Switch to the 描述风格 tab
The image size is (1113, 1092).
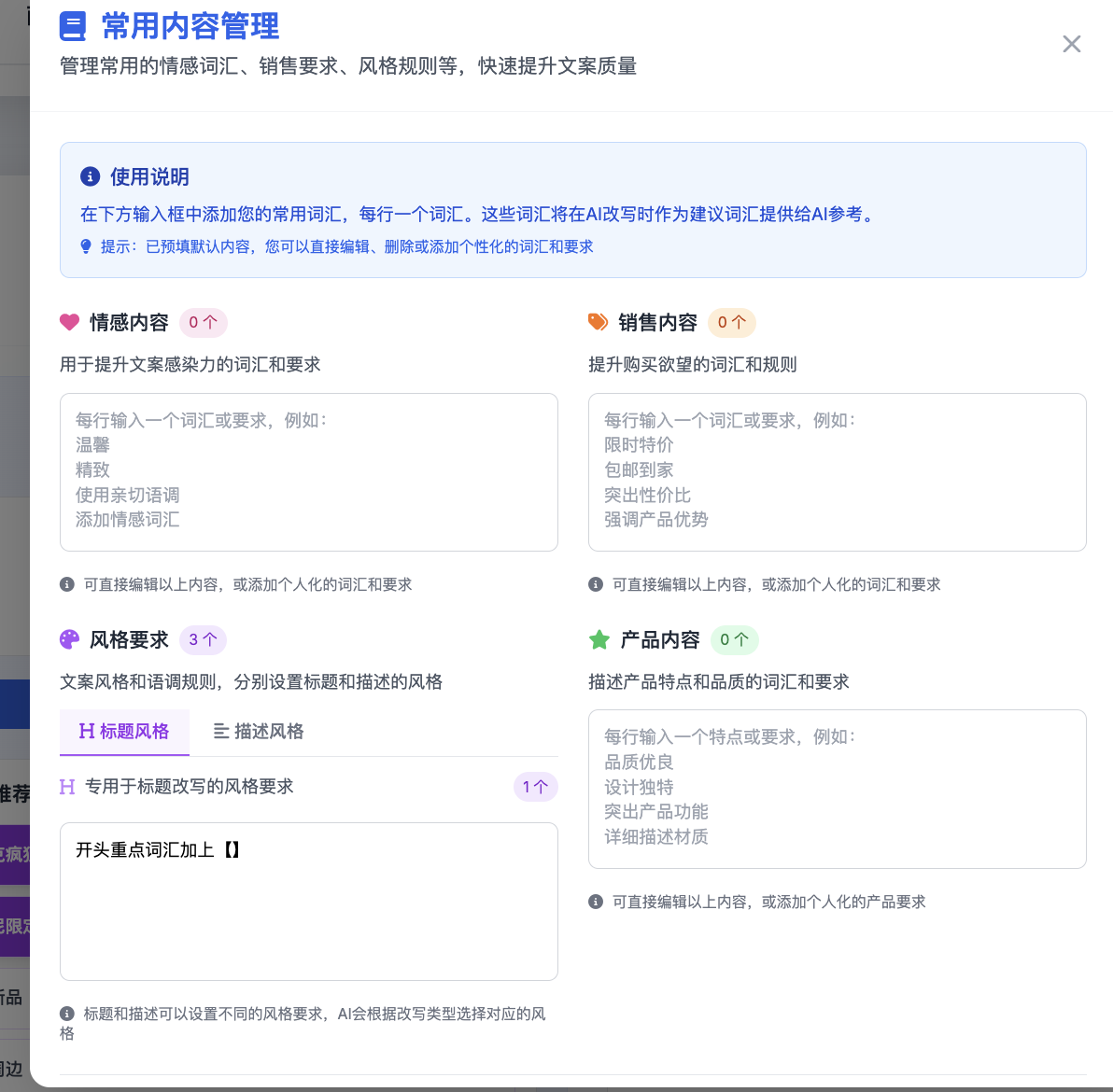pyautogui.click(x=259, y=732)
